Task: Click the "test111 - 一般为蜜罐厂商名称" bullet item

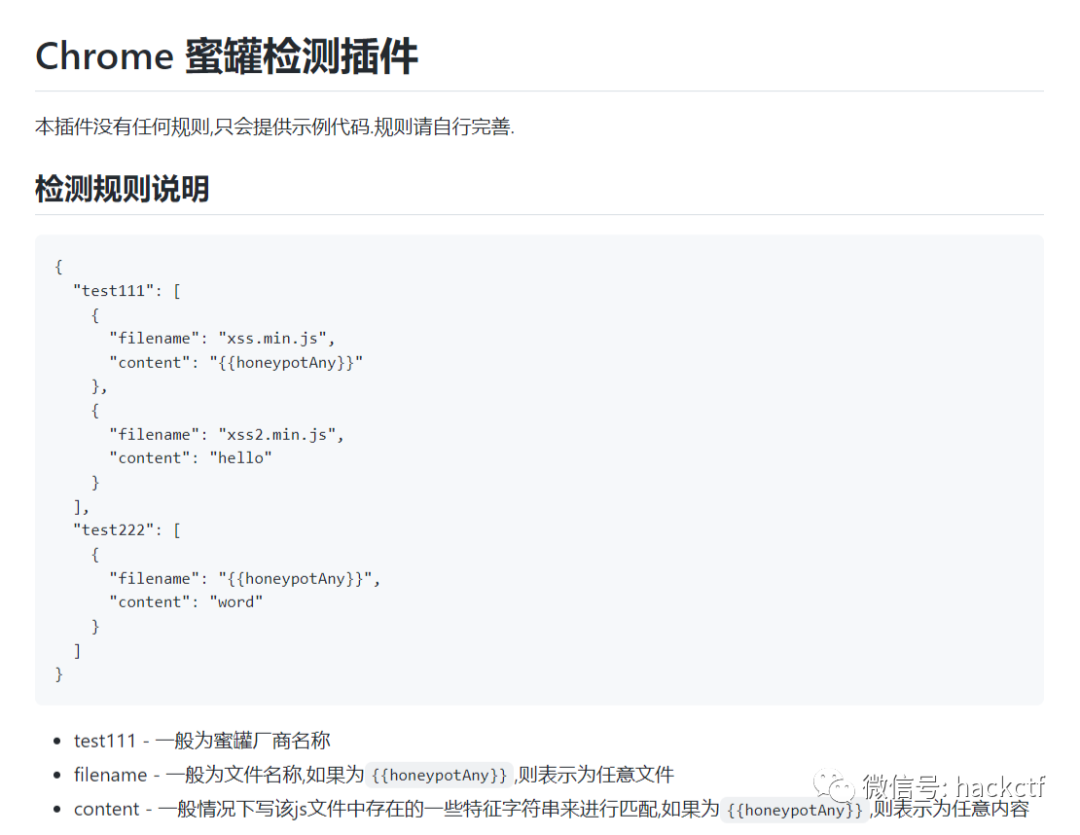Action: click(202, 741)
